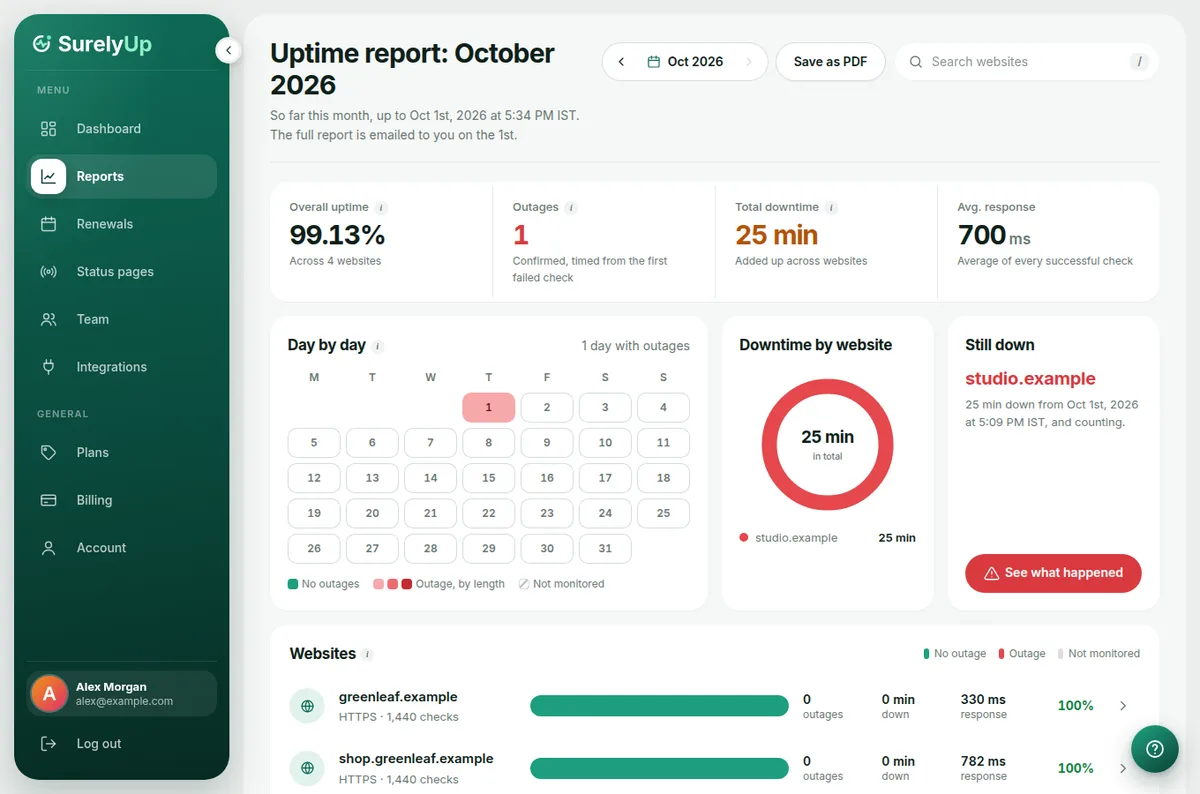Viewport: 1200px width, 794px height.
Task: Open Status pages section
Action: pos(122,272)
